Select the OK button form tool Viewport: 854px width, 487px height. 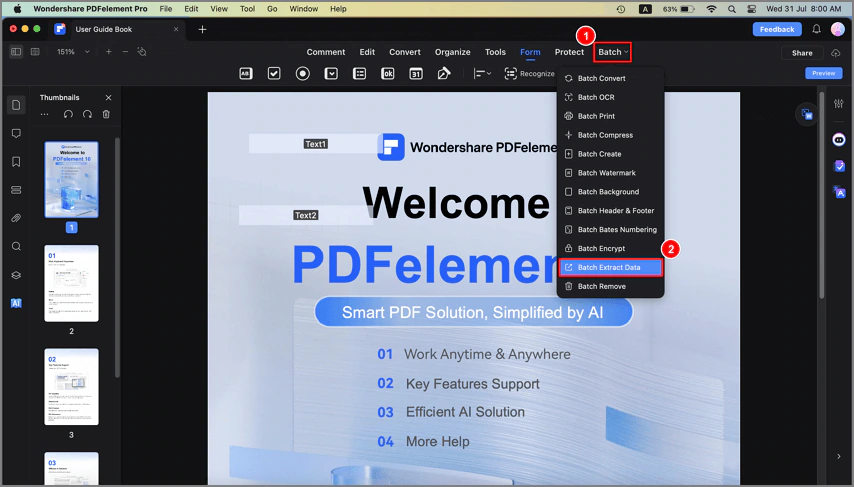(388, 74)
